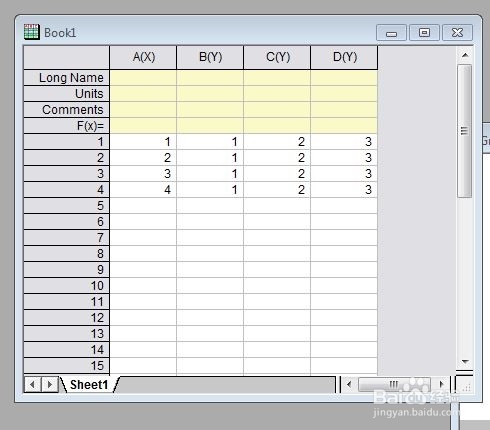Select column A(X) header

coord(143,57)
